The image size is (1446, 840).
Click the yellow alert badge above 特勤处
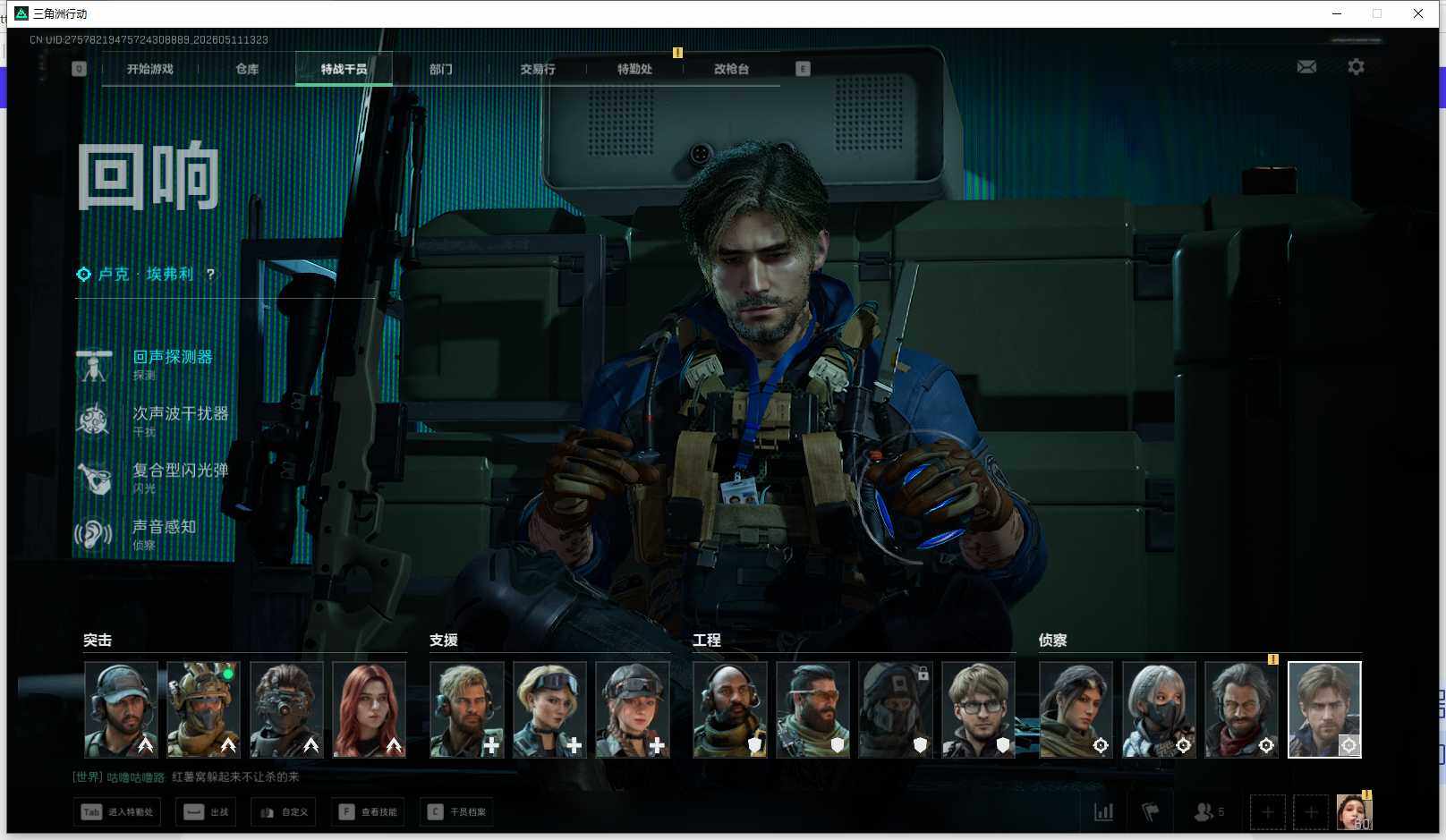[677, 53]
